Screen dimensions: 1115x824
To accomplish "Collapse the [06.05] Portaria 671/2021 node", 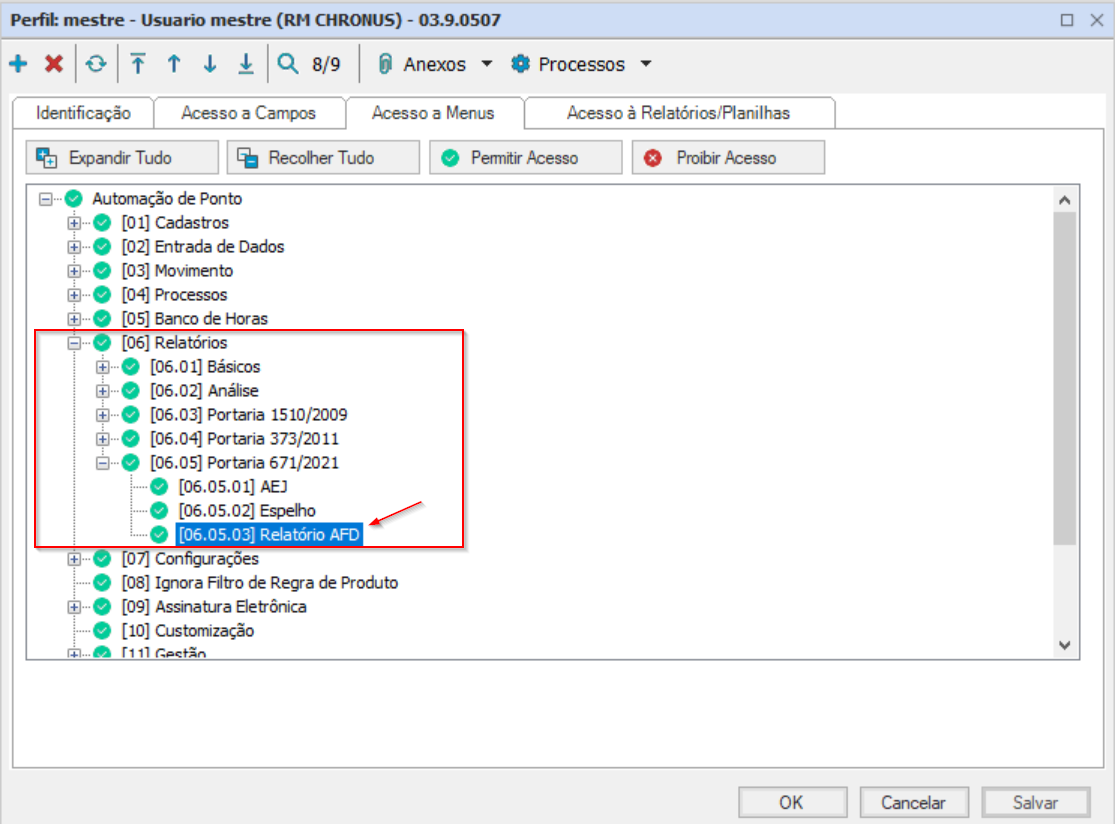I will click(x=102, y=463).
